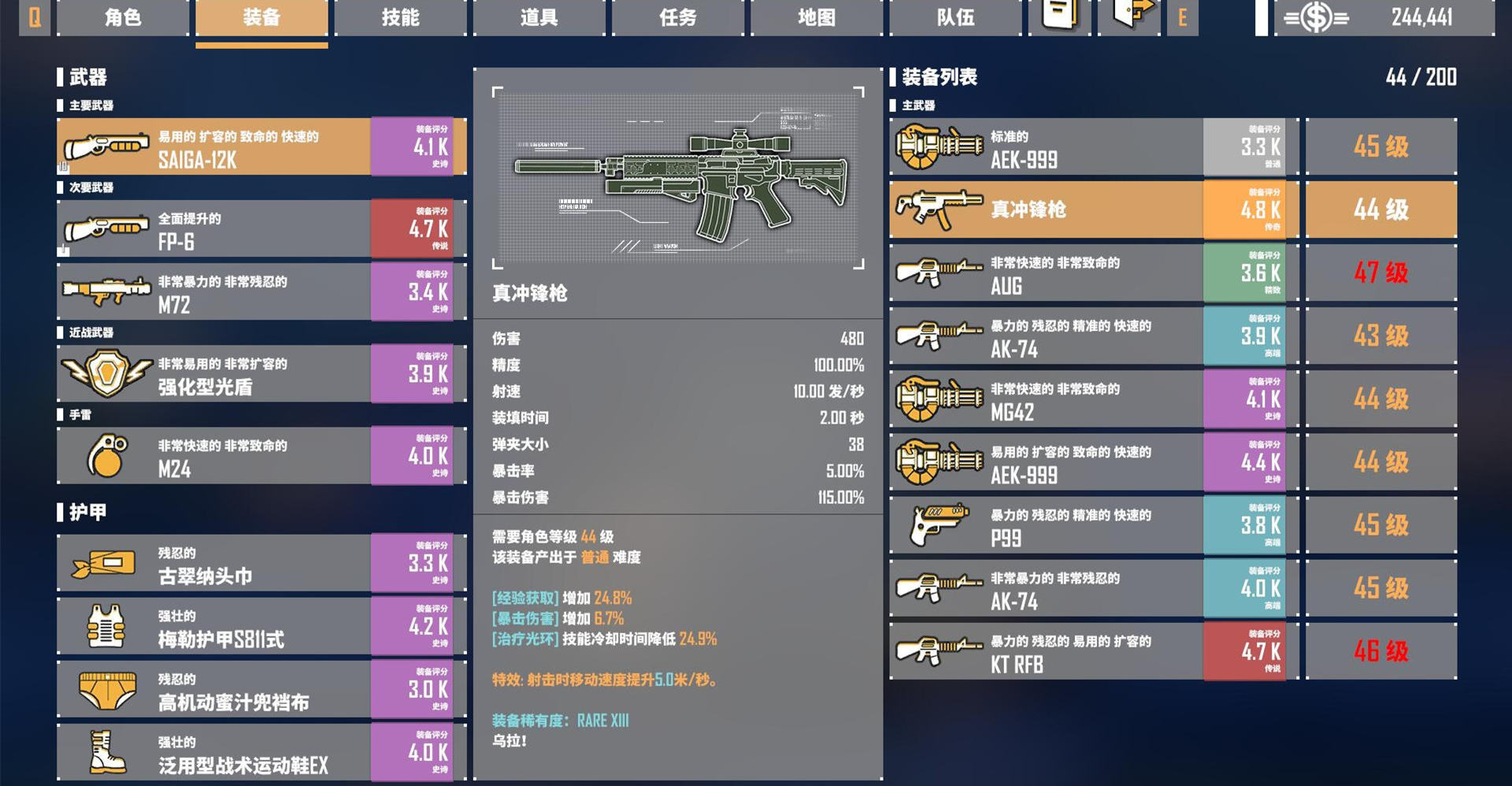Choose the AUG level 47 list item
The height and width of the screenshot is (786, 1512).
click(x=1173, y=273)
